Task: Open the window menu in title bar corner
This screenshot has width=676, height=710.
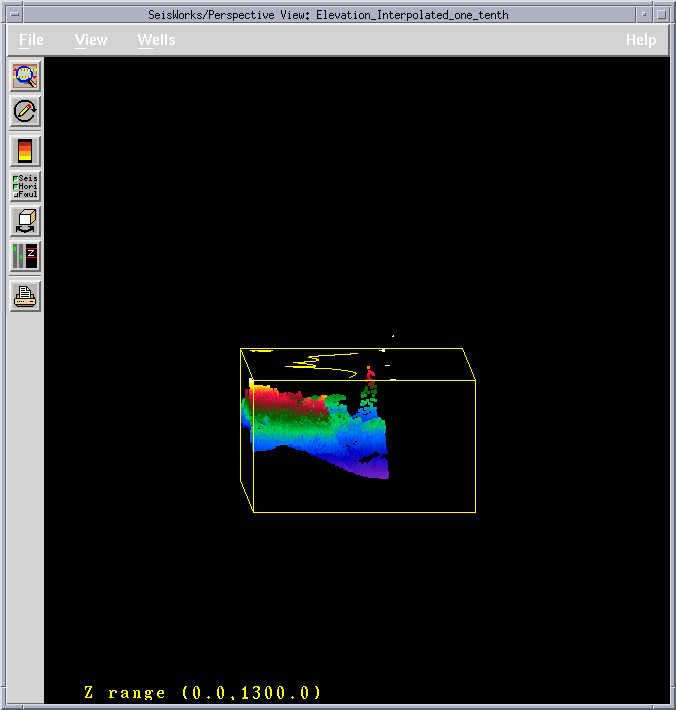Action: click(12, 14)
